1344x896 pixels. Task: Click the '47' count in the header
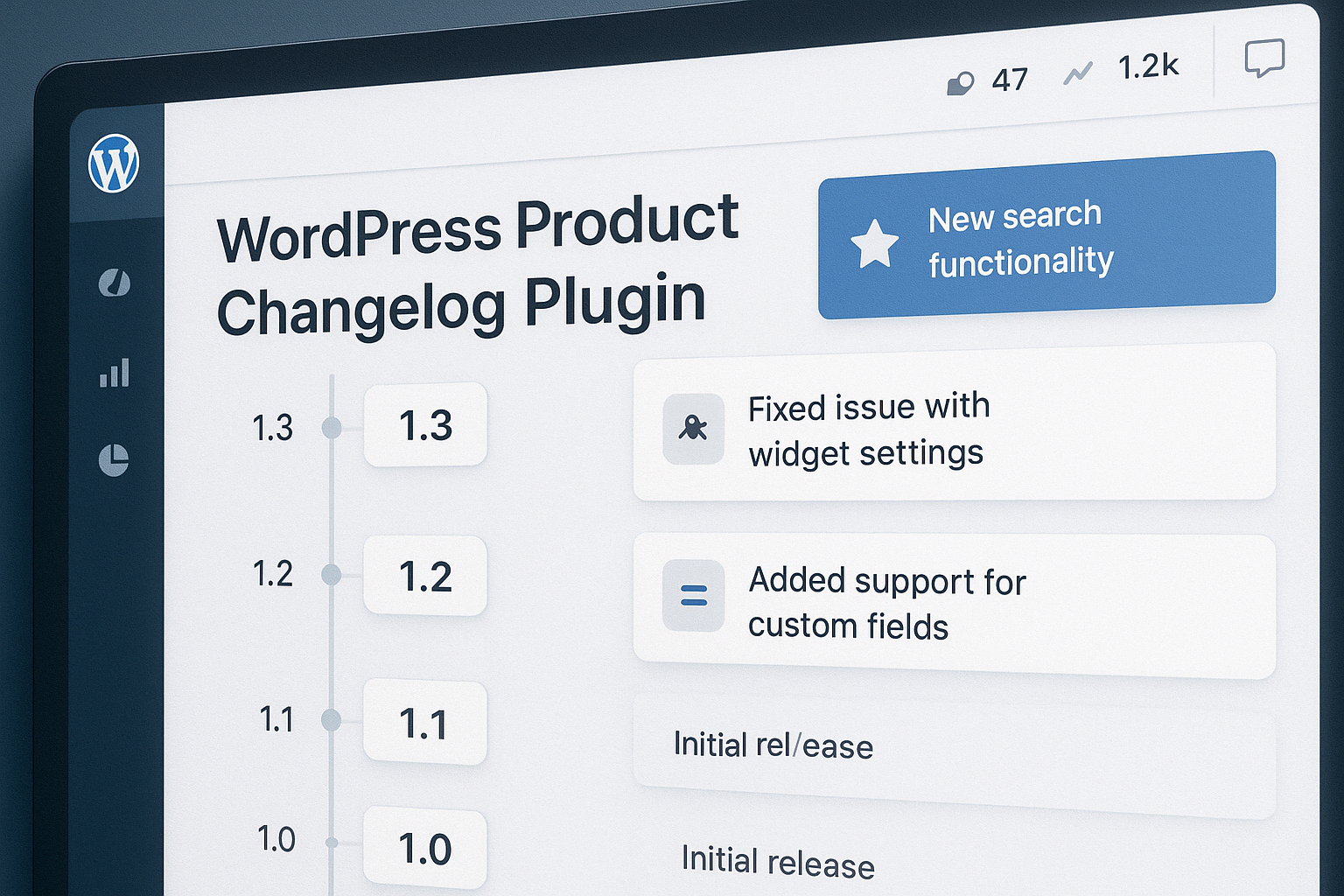(1010, 80)
